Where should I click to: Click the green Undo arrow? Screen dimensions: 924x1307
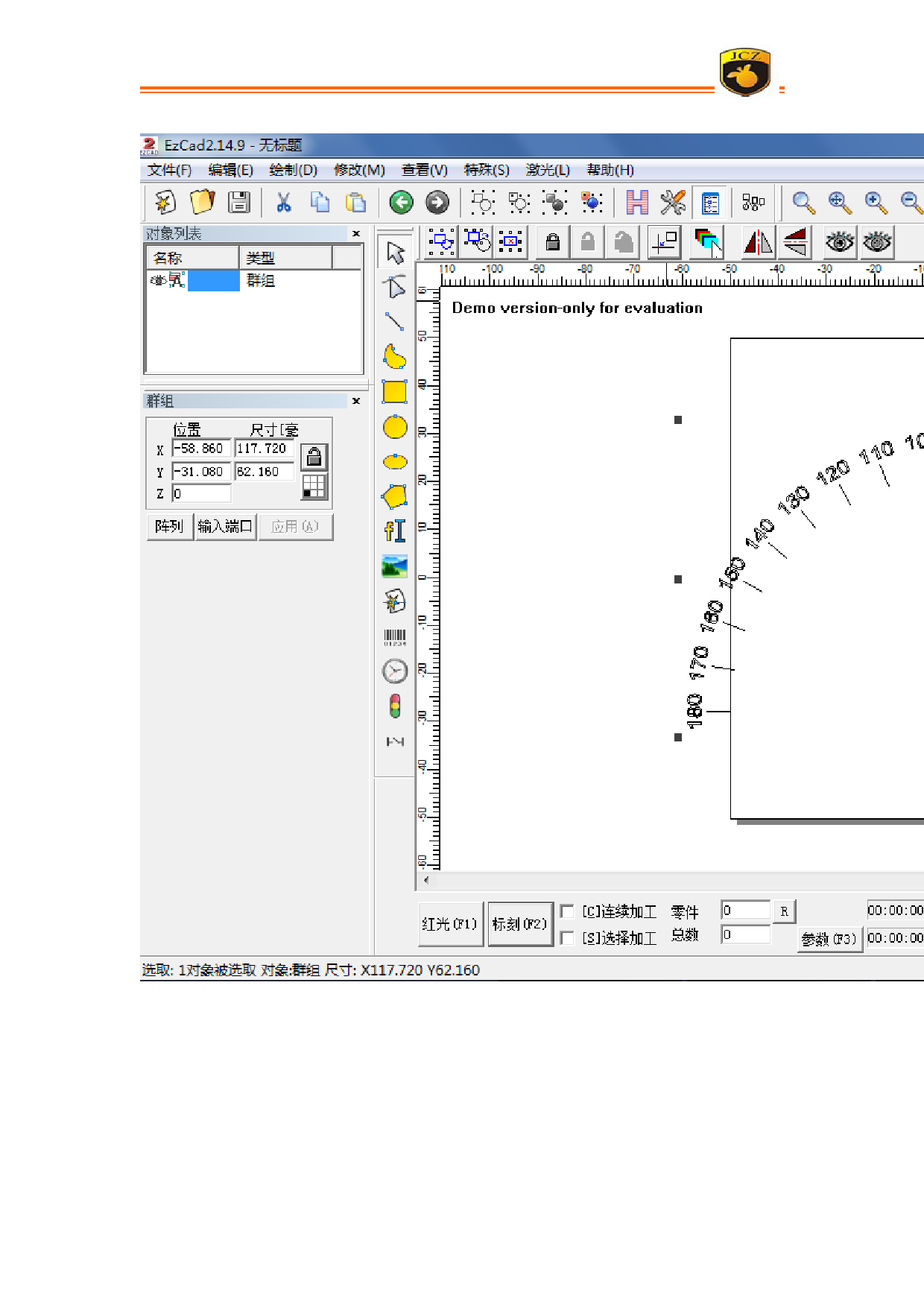(401, 202)
